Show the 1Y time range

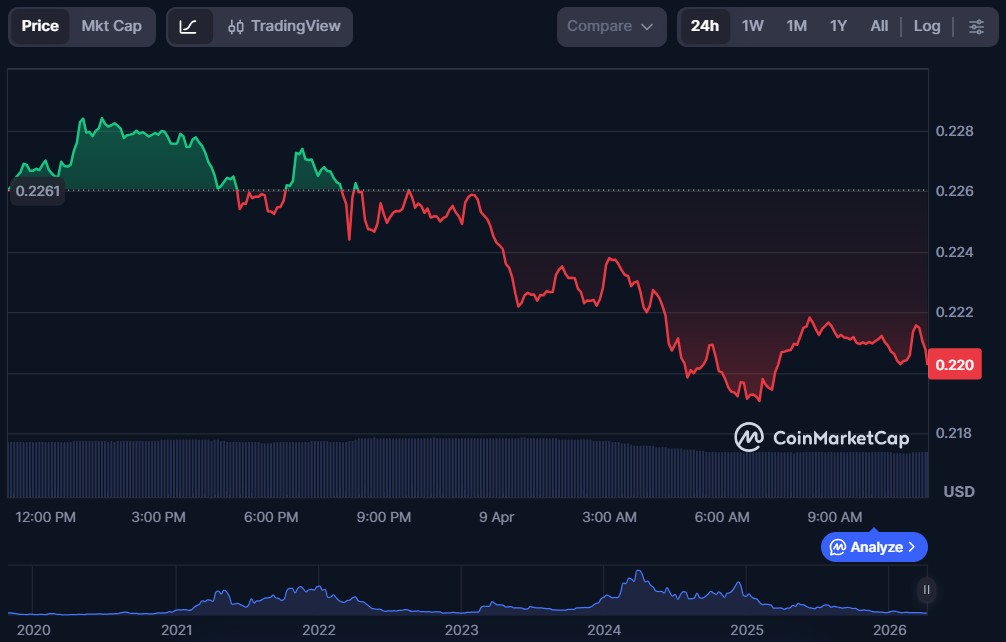[x=838, y=26]
